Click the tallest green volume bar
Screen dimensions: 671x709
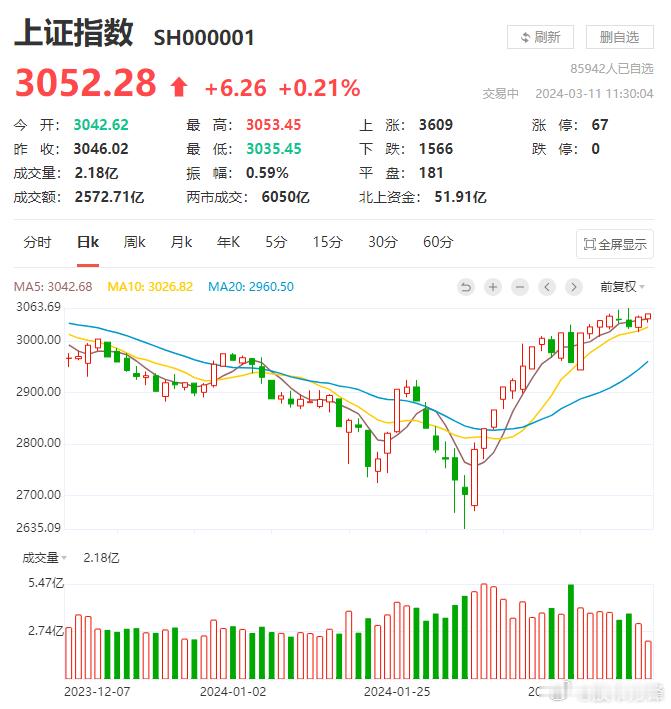click(x=571, y=632)
